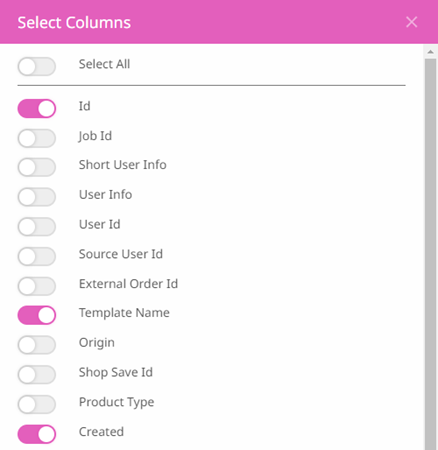This screenshot has height=450, width=438.
Task: Enable the Select All toggle
Action: click(37, 67)
